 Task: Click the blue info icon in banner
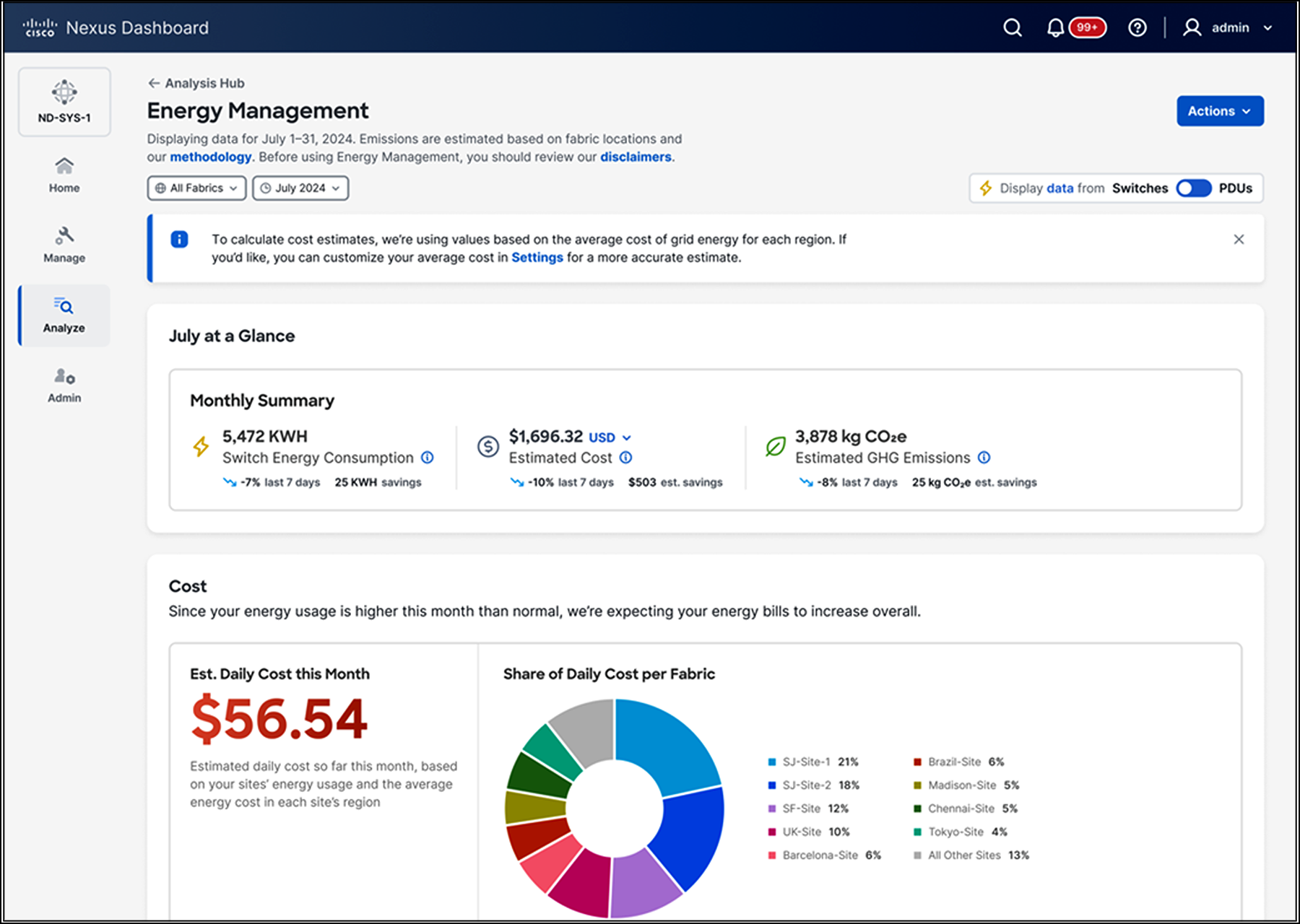click(179, 239)
